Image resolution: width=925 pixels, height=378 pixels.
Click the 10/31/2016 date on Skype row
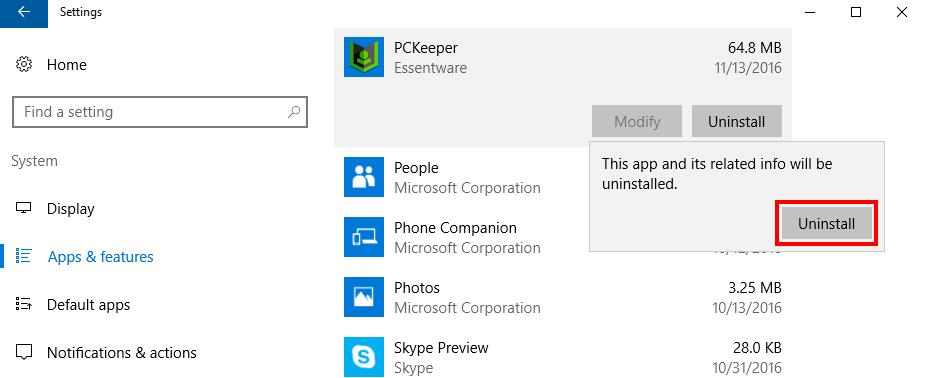748,368
